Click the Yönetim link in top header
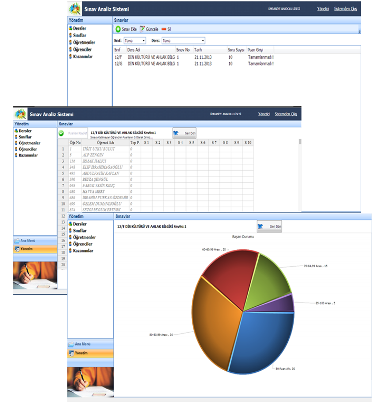The height and width of the screenshot is (409, 373). tap(323, 9)
